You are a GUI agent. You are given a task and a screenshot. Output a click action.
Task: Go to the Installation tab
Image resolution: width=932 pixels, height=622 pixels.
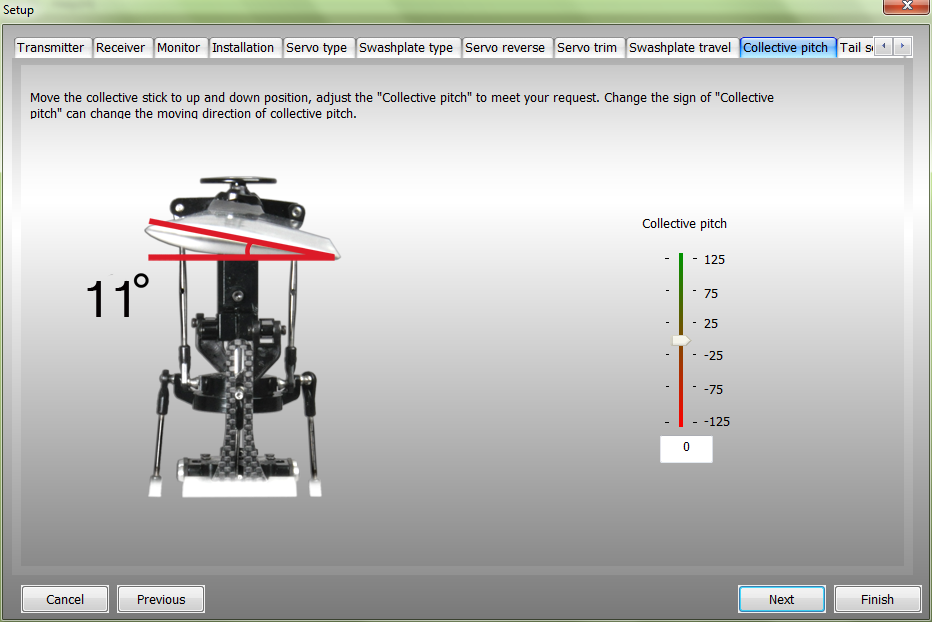click(x=243, y=48)
